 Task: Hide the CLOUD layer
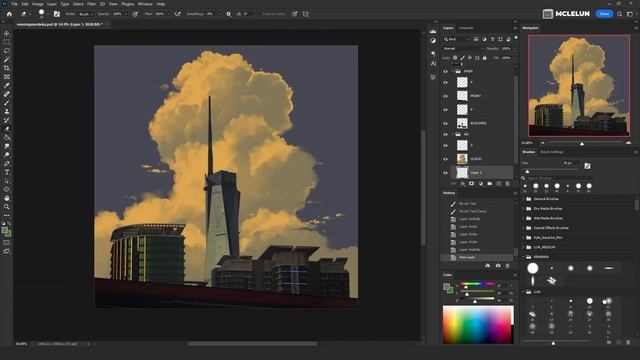445,159
